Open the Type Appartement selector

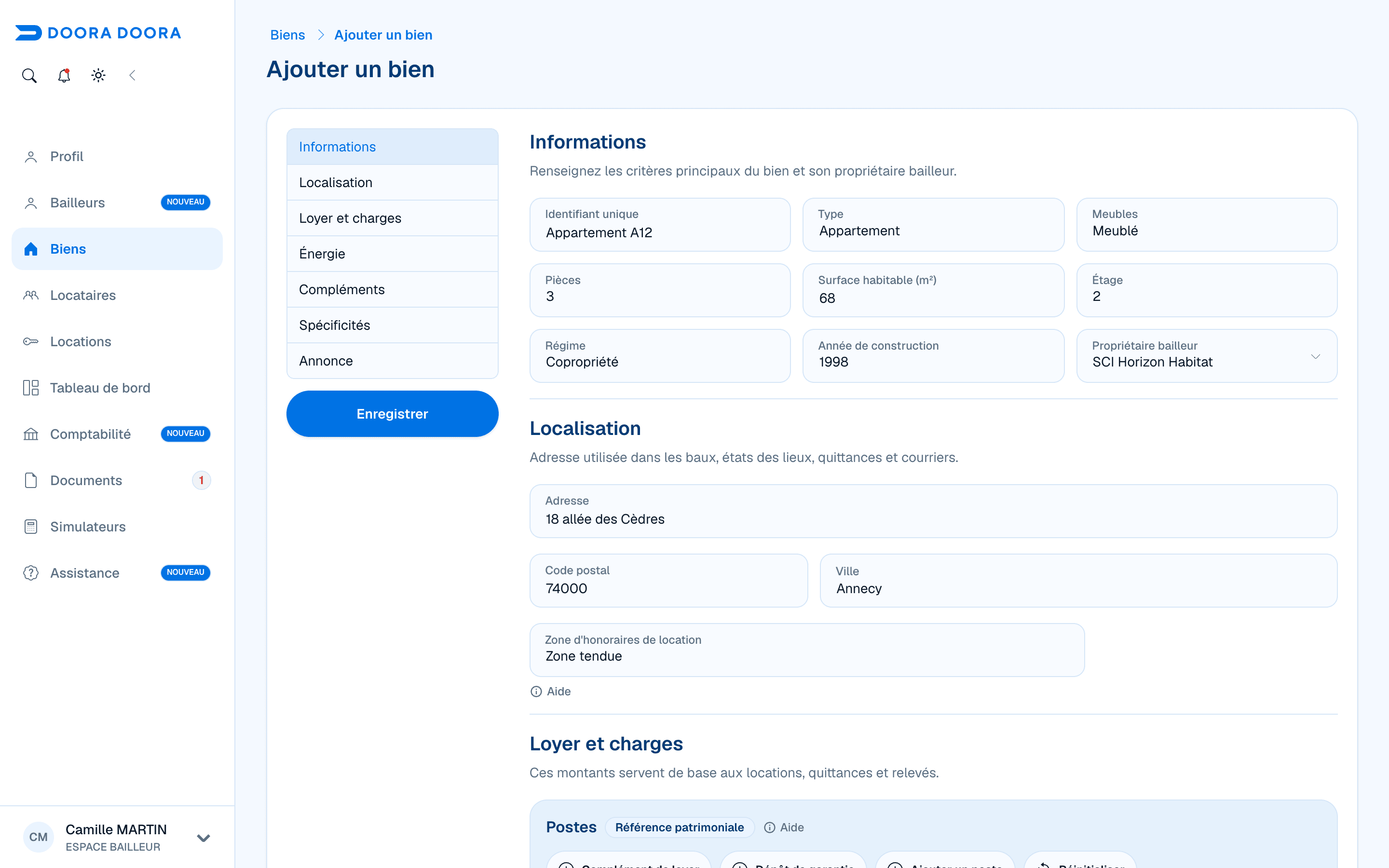pos(933,224)
